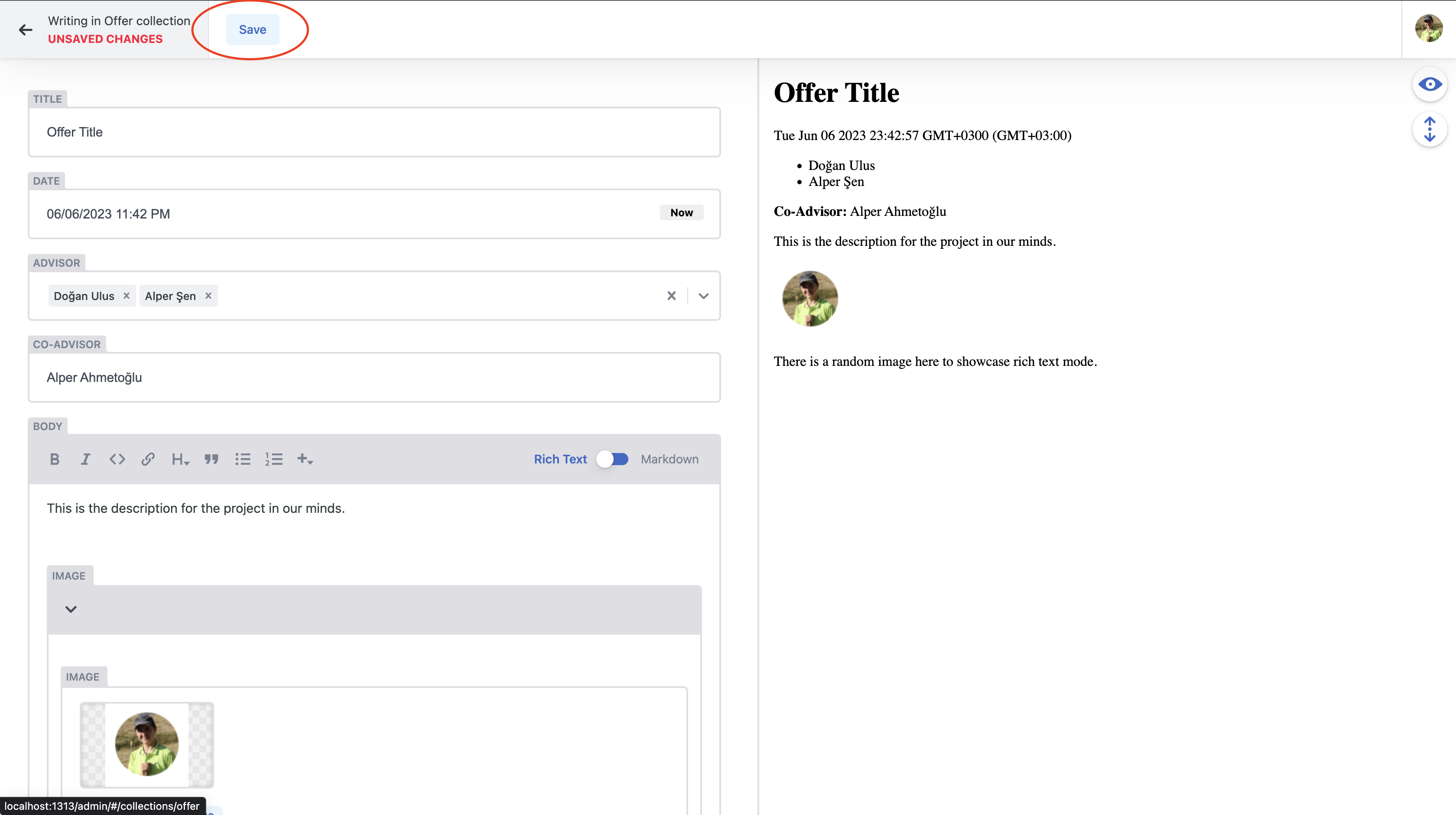Image resolution: width=1456 pixels, height=815 pixels.
Task: Apply italic formatting in body
Action: pyautogui.click(x=85, y=459)
